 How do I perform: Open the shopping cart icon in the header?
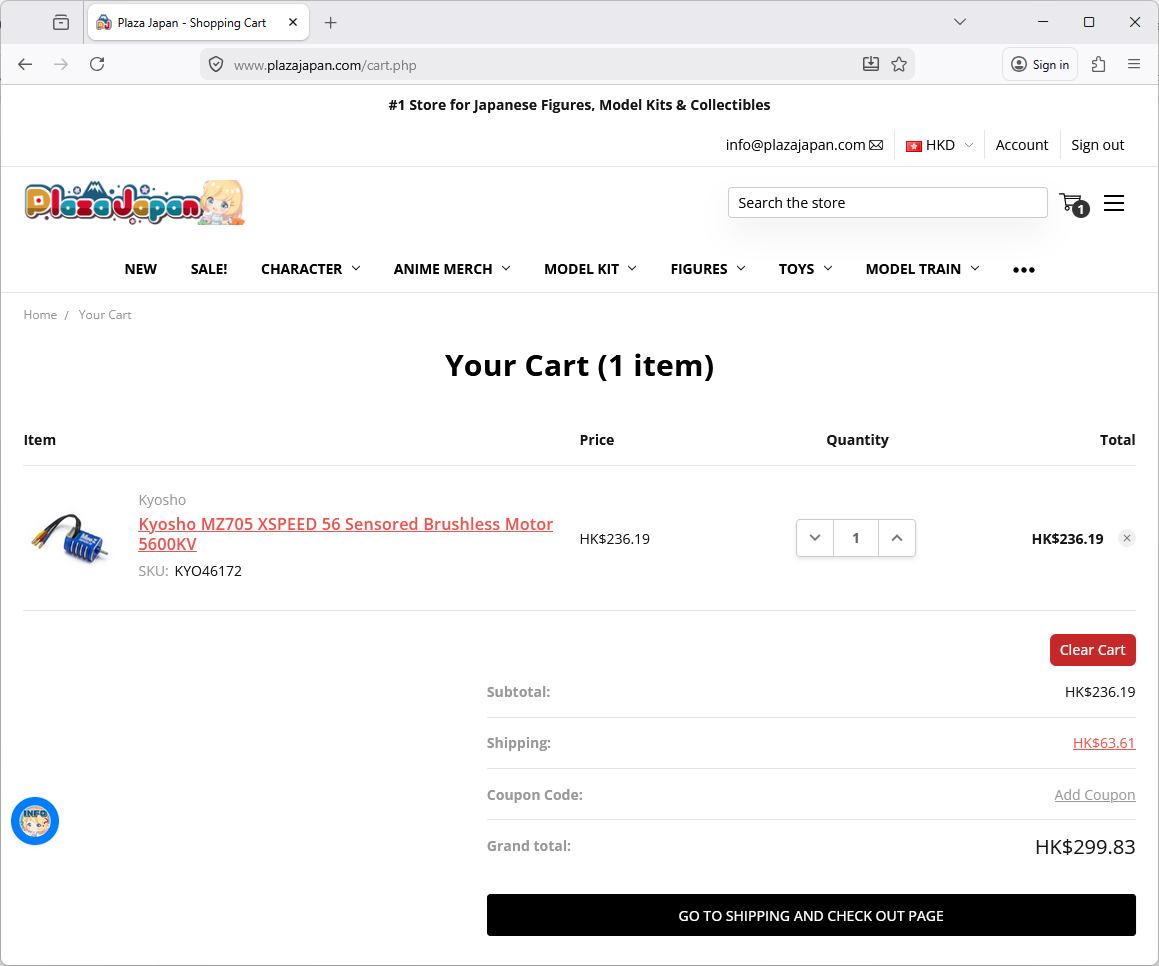[1073, 203]
